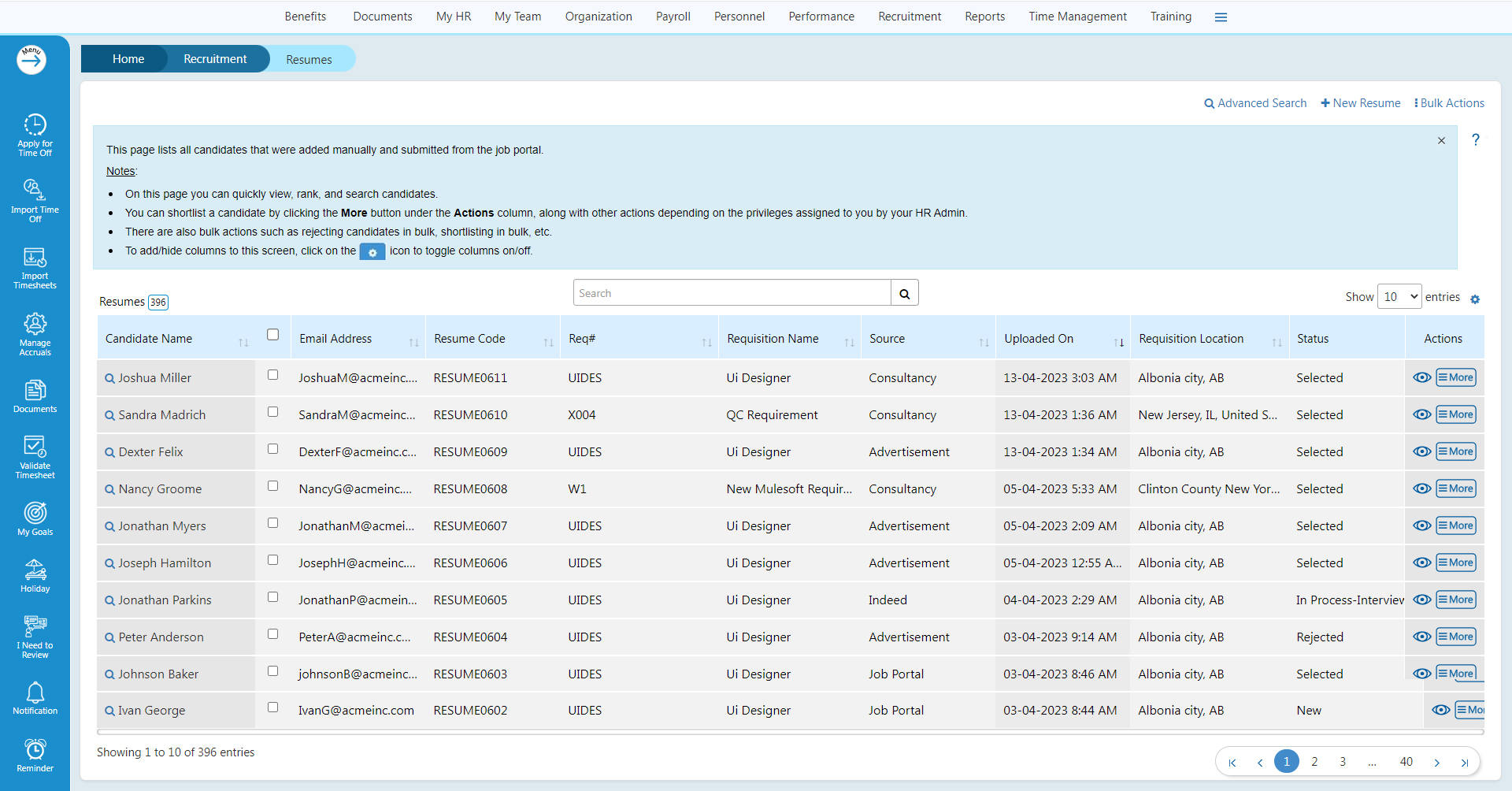Viewport: 1512px width, 791px height.
Task: Select the checkbox for Peter Anderson
Action: [272, 634]
